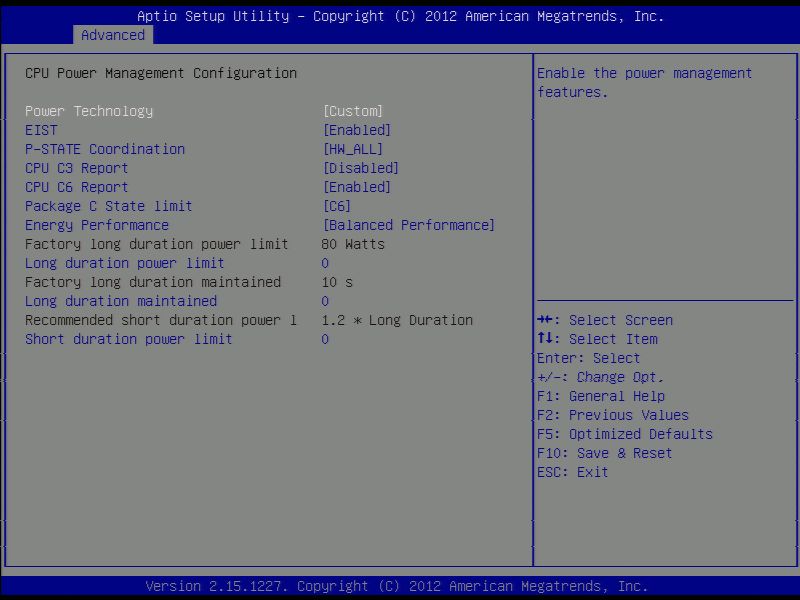
Task: Click the F10: Save & Reset hint
Action: [605, 453]
